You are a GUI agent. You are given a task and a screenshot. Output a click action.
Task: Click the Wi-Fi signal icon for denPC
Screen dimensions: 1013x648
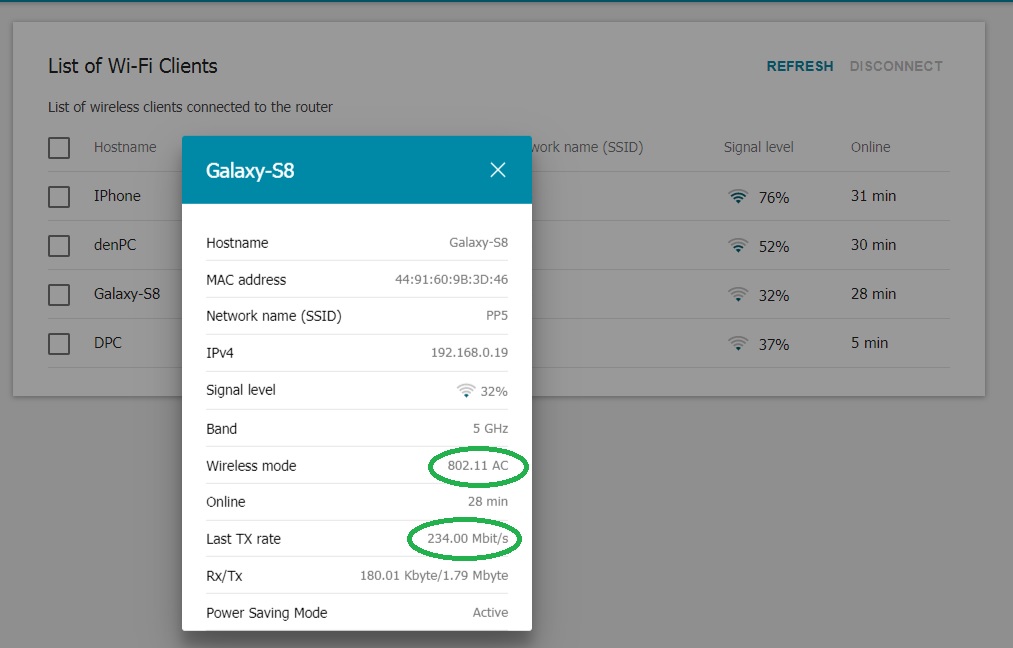pyautogui.click(x=738, y=246)
